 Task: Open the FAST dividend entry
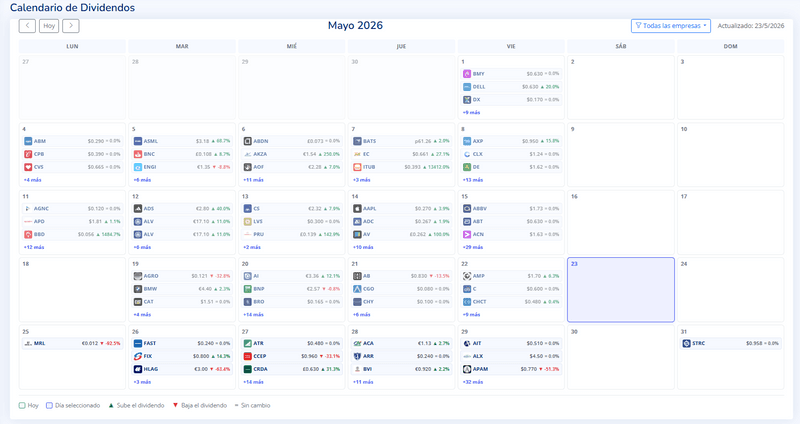tap(182, 343)
